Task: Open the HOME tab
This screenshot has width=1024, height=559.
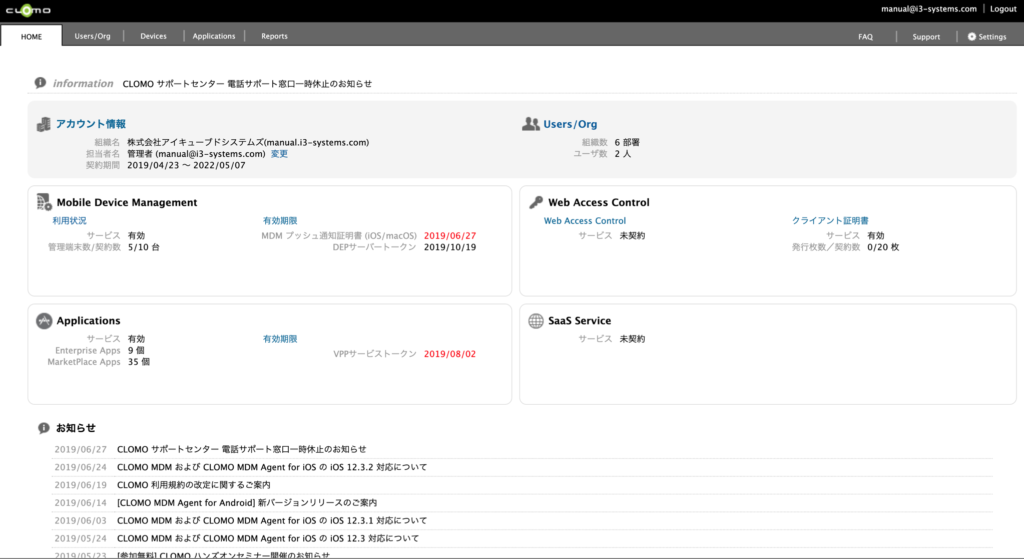Action: [x=31, y=37]
